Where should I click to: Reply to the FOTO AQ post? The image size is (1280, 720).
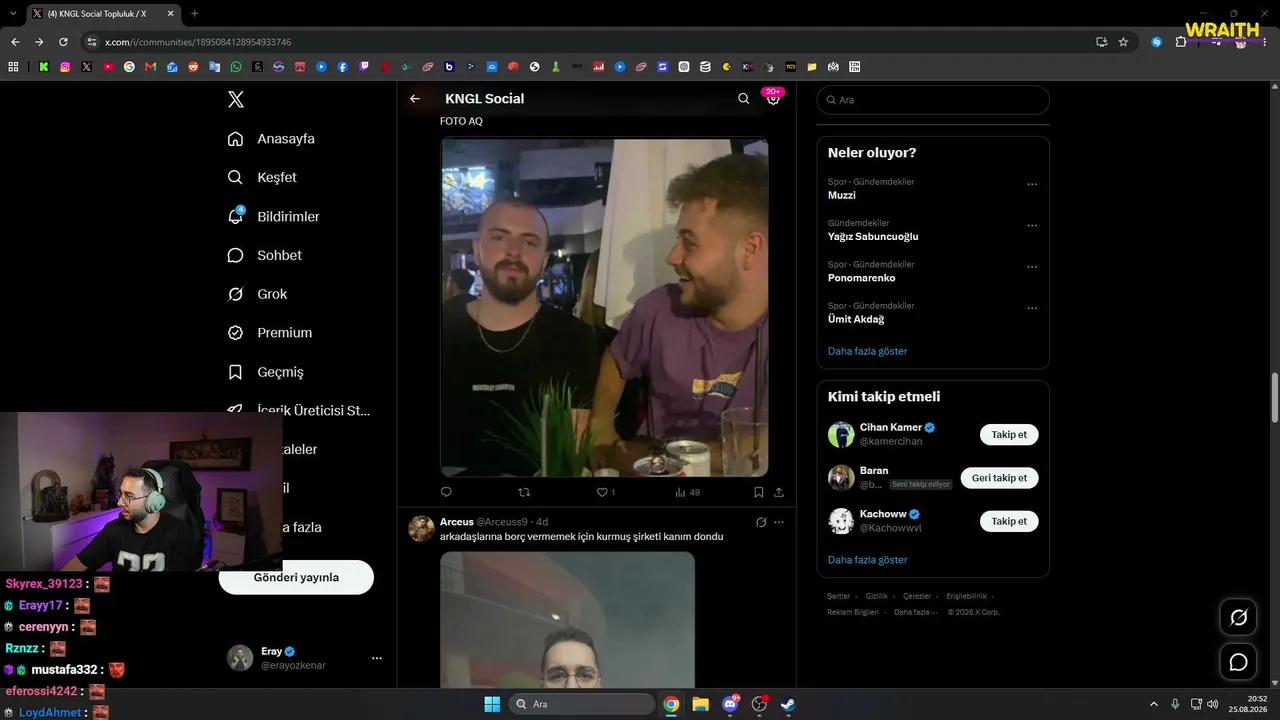pos(446,492)
